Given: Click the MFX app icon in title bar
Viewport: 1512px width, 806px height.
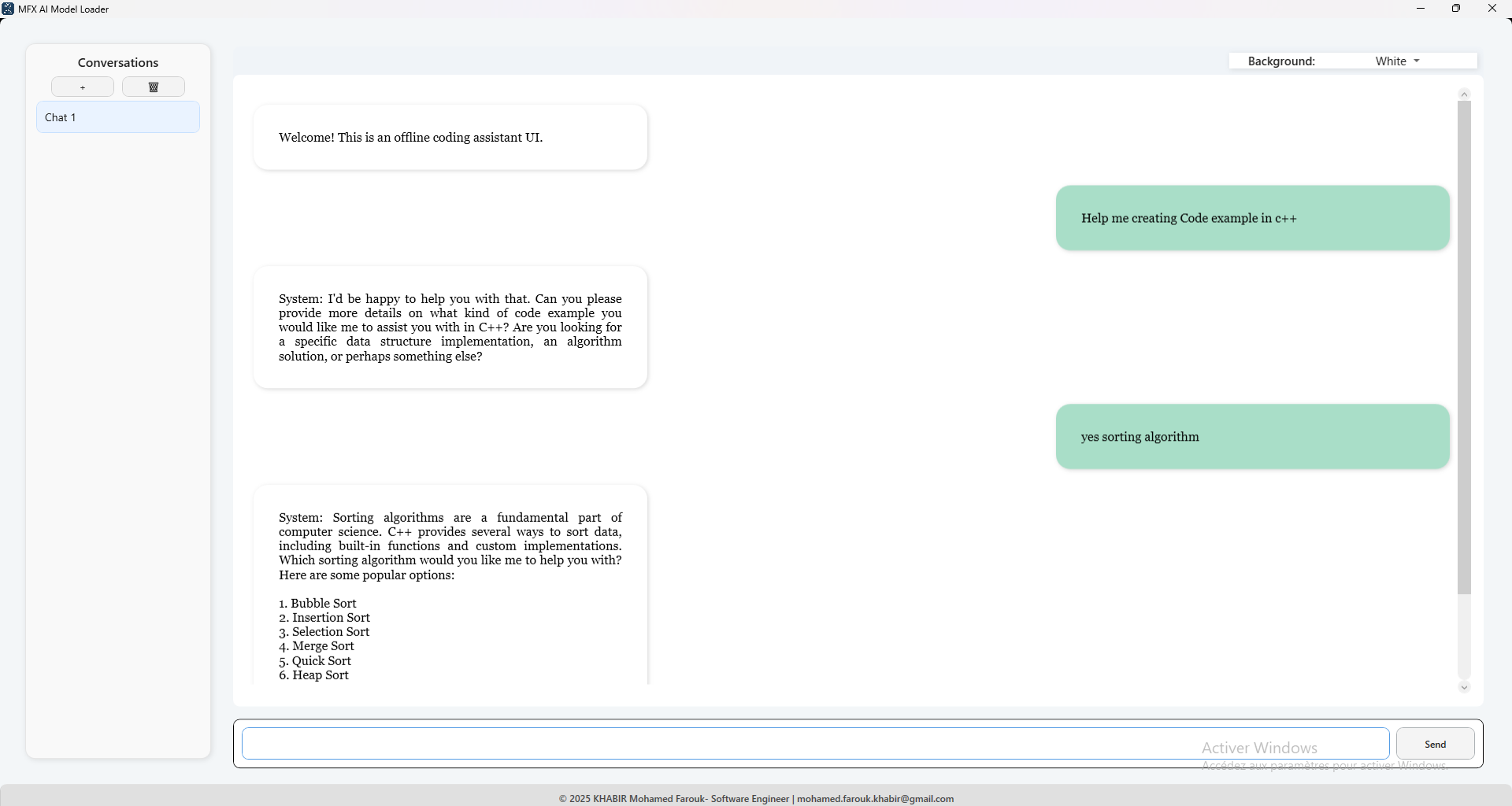Looking at the screenshot, I should coord(8,9).
